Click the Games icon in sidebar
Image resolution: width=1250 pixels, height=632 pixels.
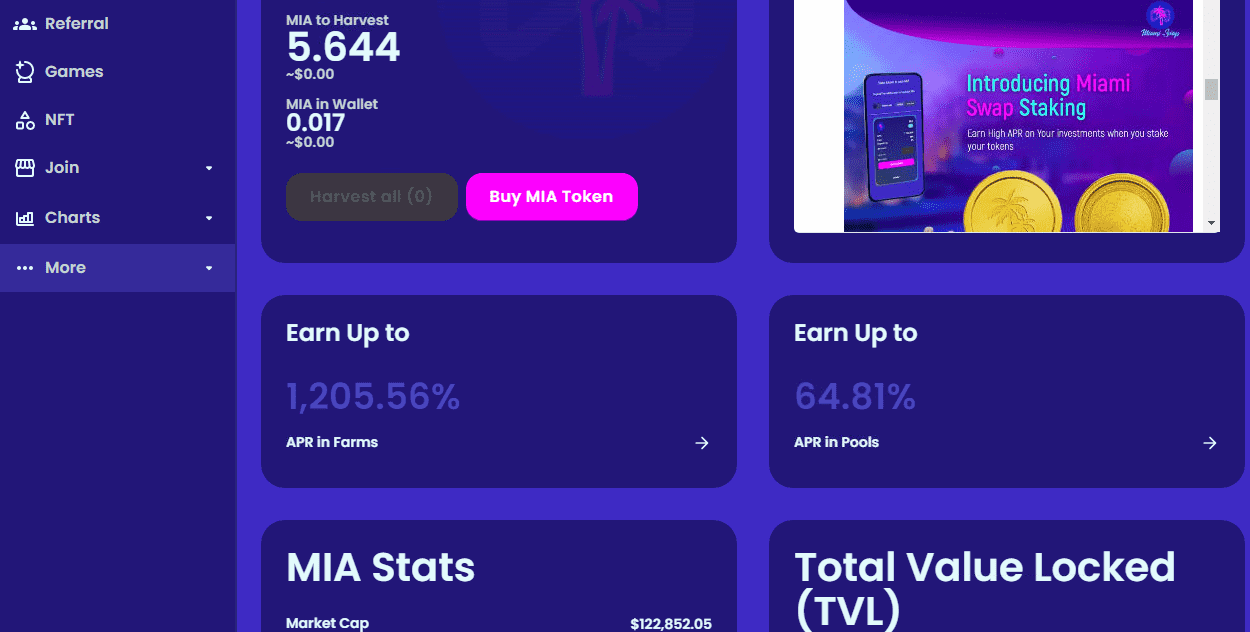click(x=25, y=72)
